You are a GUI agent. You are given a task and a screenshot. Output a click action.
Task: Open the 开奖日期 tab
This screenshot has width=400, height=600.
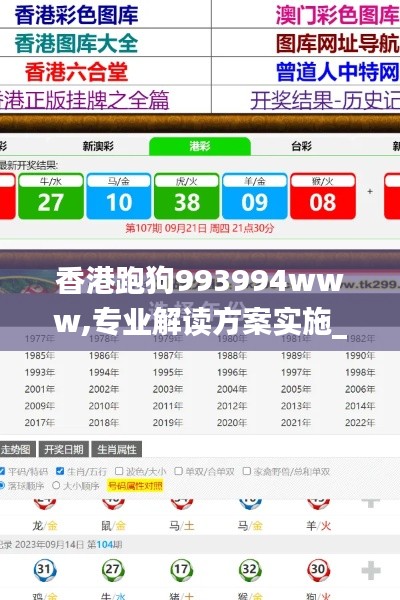pyautogui.click(x=64, y=449)
